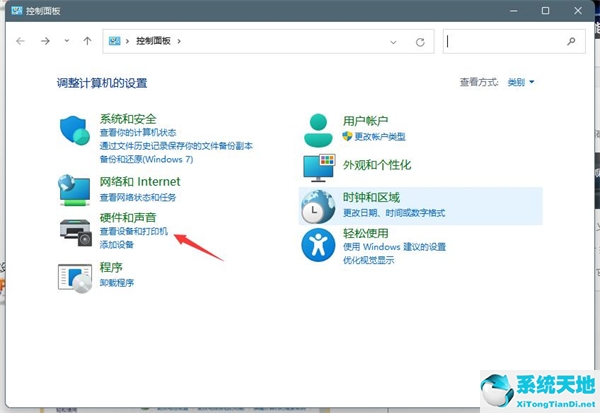The width and height of the screenshot is (600, 413).
Task: Open the 类别 view-by dropdown
Action: [x=521, y=82]
